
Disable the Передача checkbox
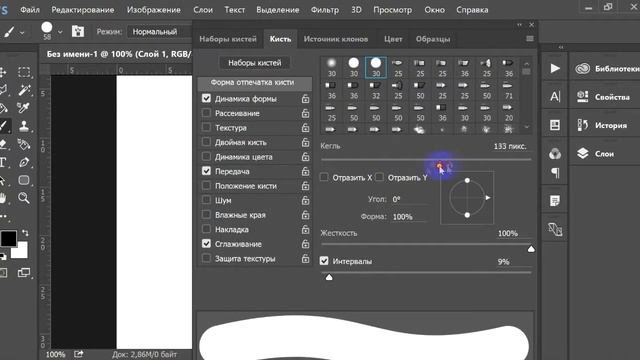206,171
